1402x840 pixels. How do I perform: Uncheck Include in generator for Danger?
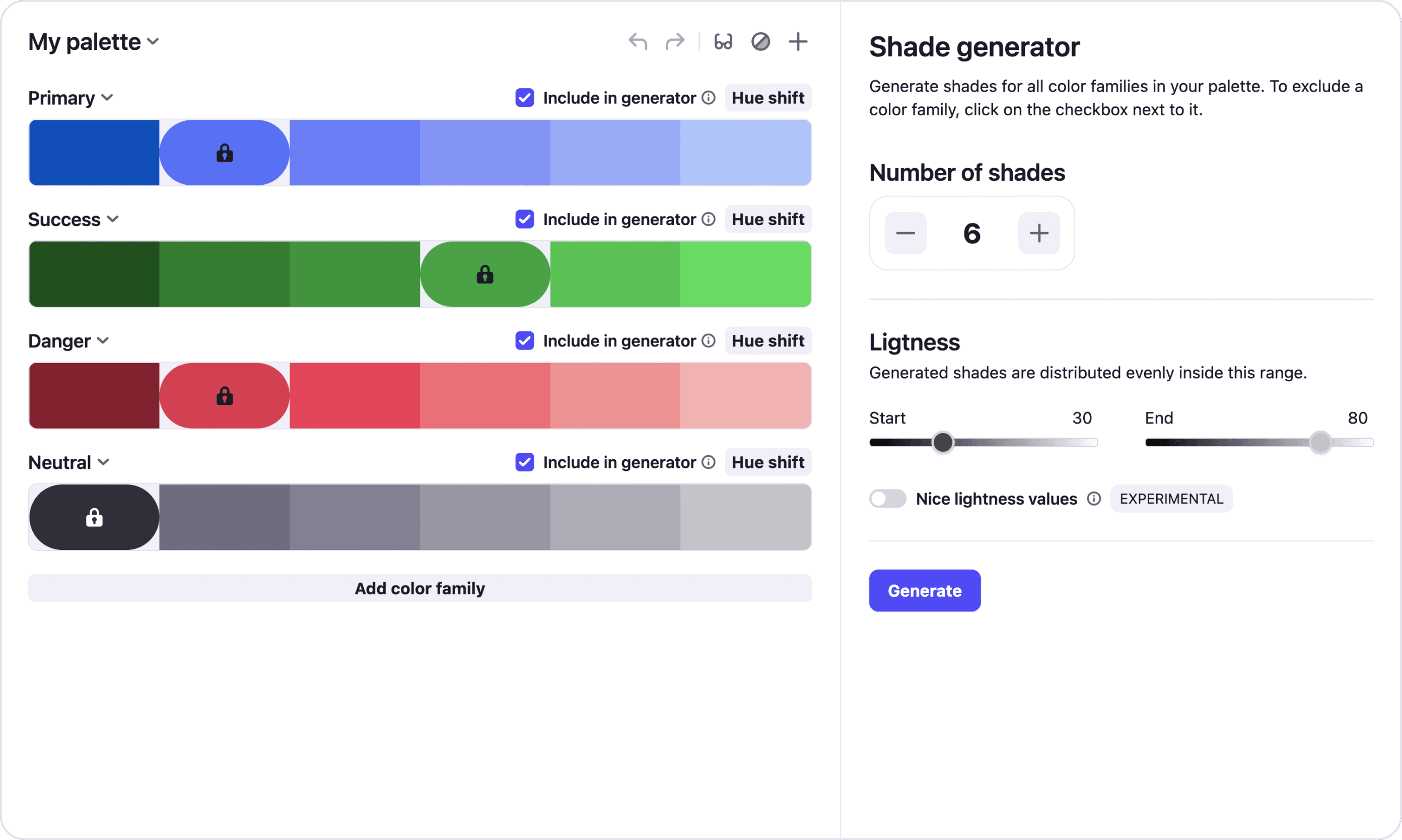coord(524,340)
